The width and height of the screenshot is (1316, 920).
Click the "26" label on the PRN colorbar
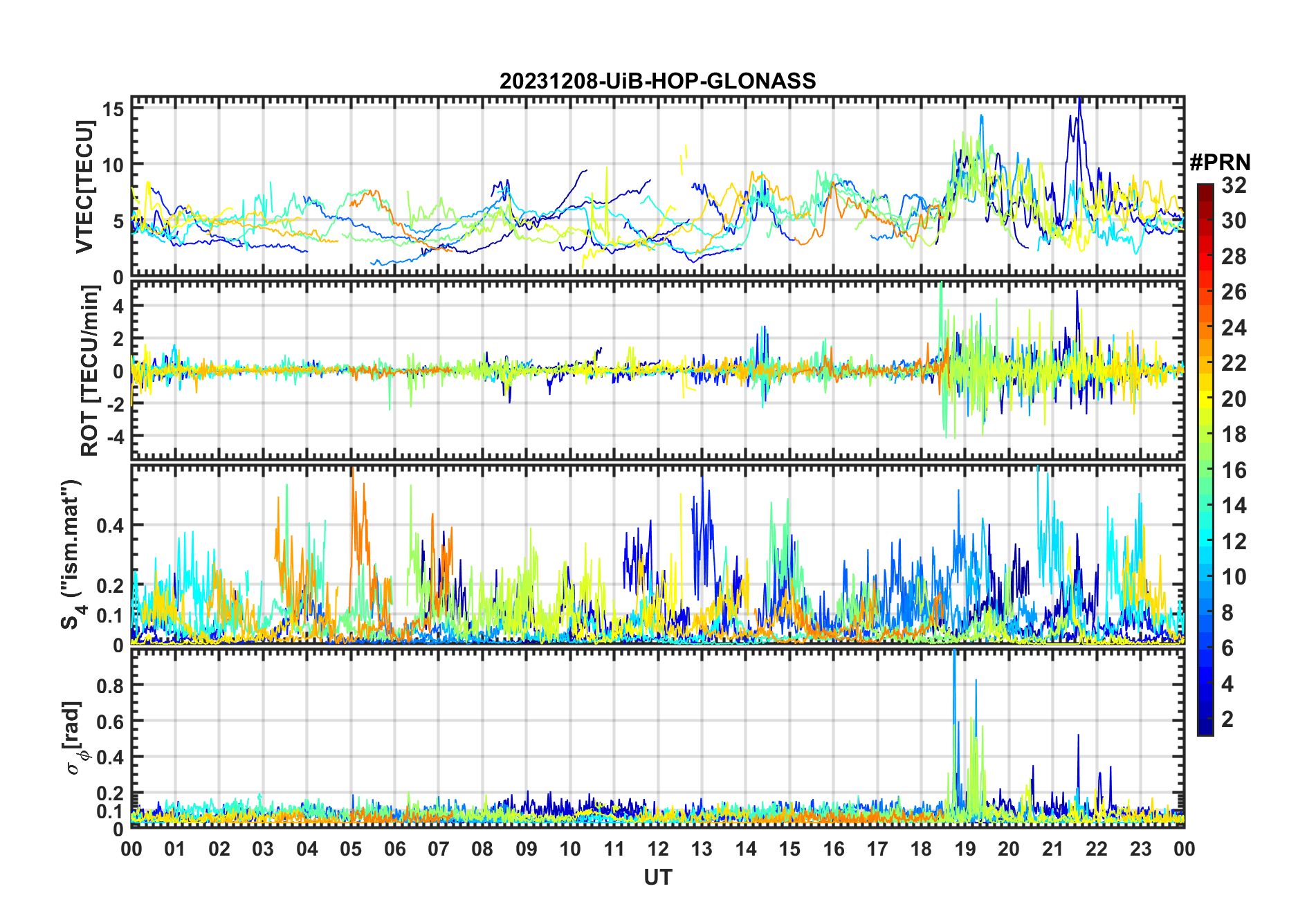(x=1234, y=292)
